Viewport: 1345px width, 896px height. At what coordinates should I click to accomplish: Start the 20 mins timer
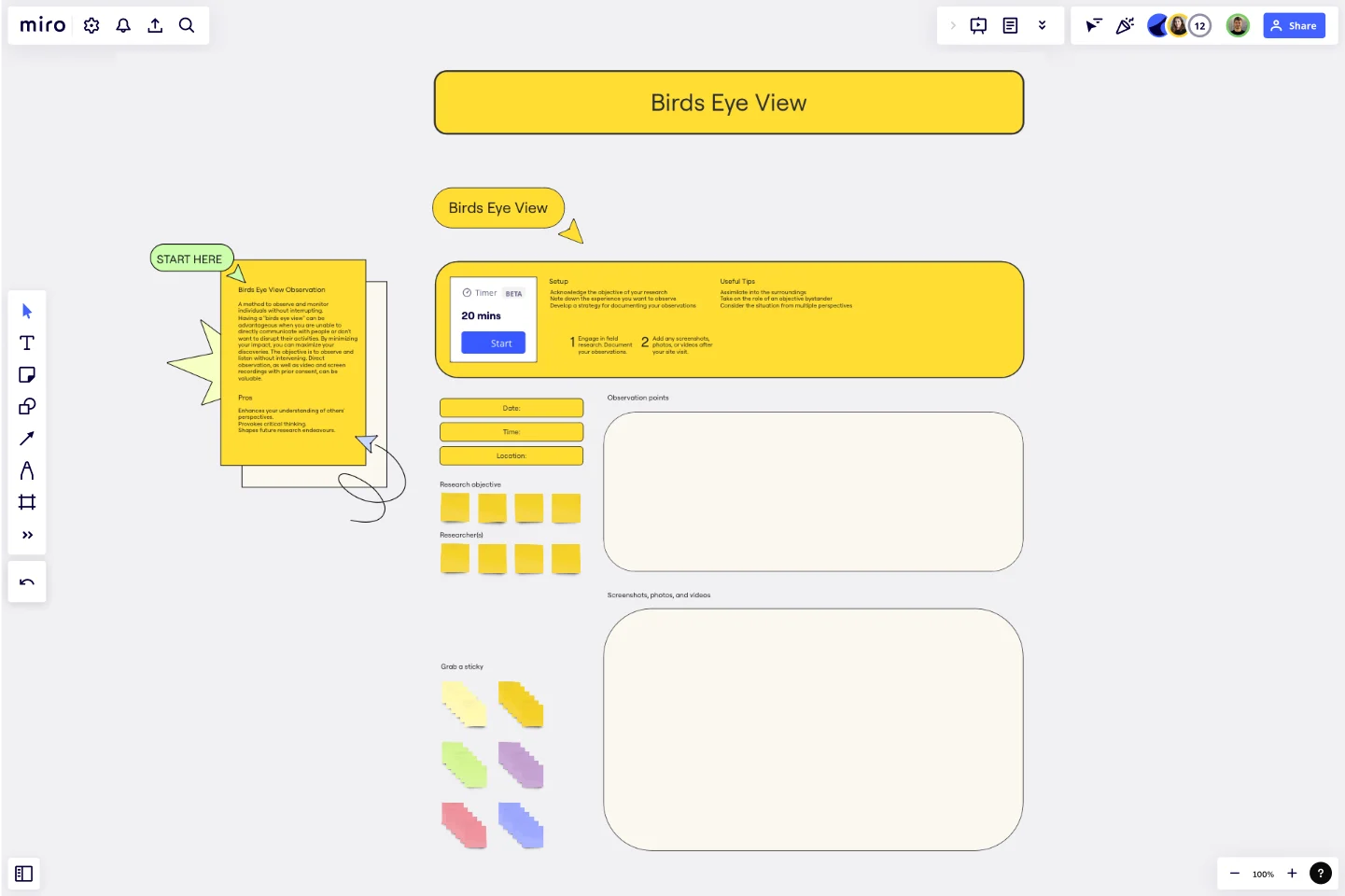(493, 343)
